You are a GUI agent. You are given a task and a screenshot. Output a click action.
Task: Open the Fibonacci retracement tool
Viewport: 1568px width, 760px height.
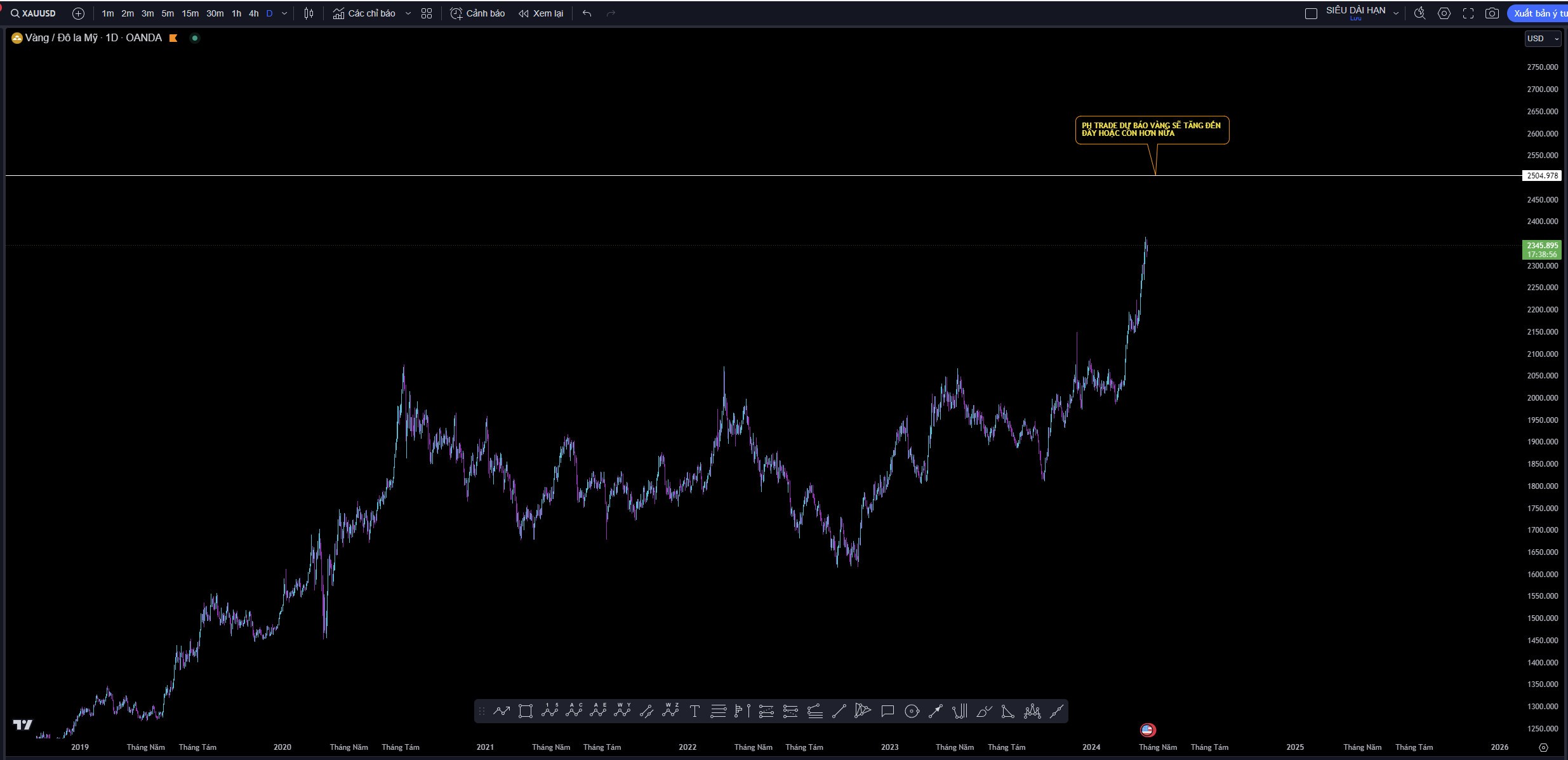coord(719,711)
